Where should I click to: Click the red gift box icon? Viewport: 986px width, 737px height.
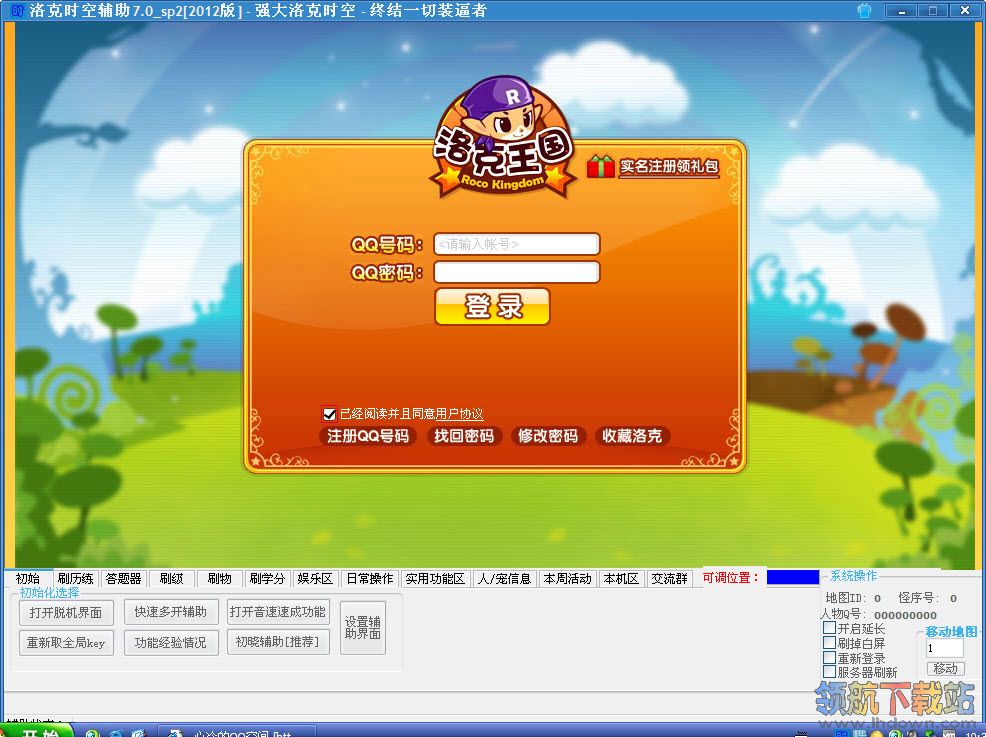tap(601, 166)
